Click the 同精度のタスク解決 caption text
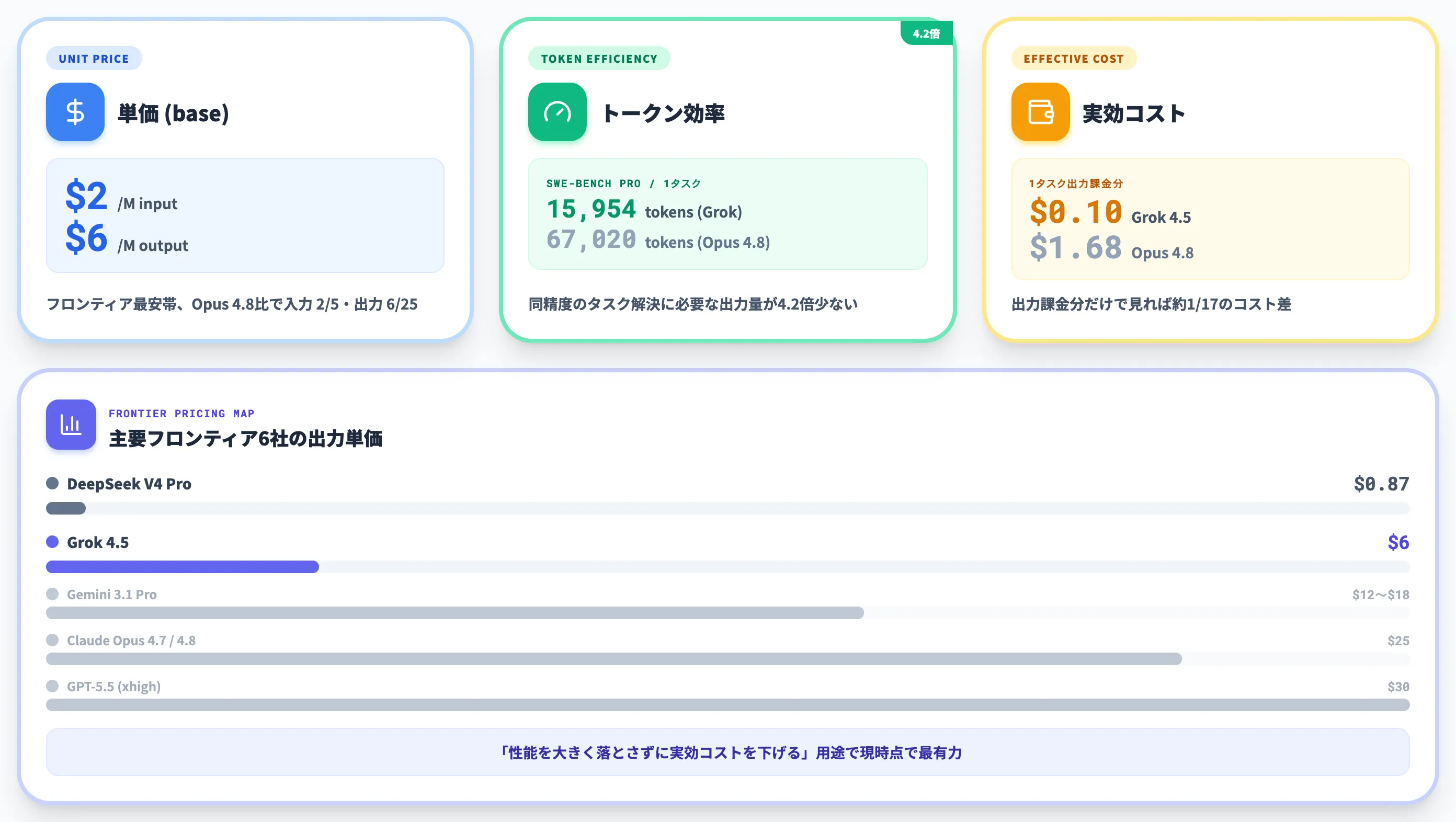This screenshot has height=822, width=1456. (693, 304)
